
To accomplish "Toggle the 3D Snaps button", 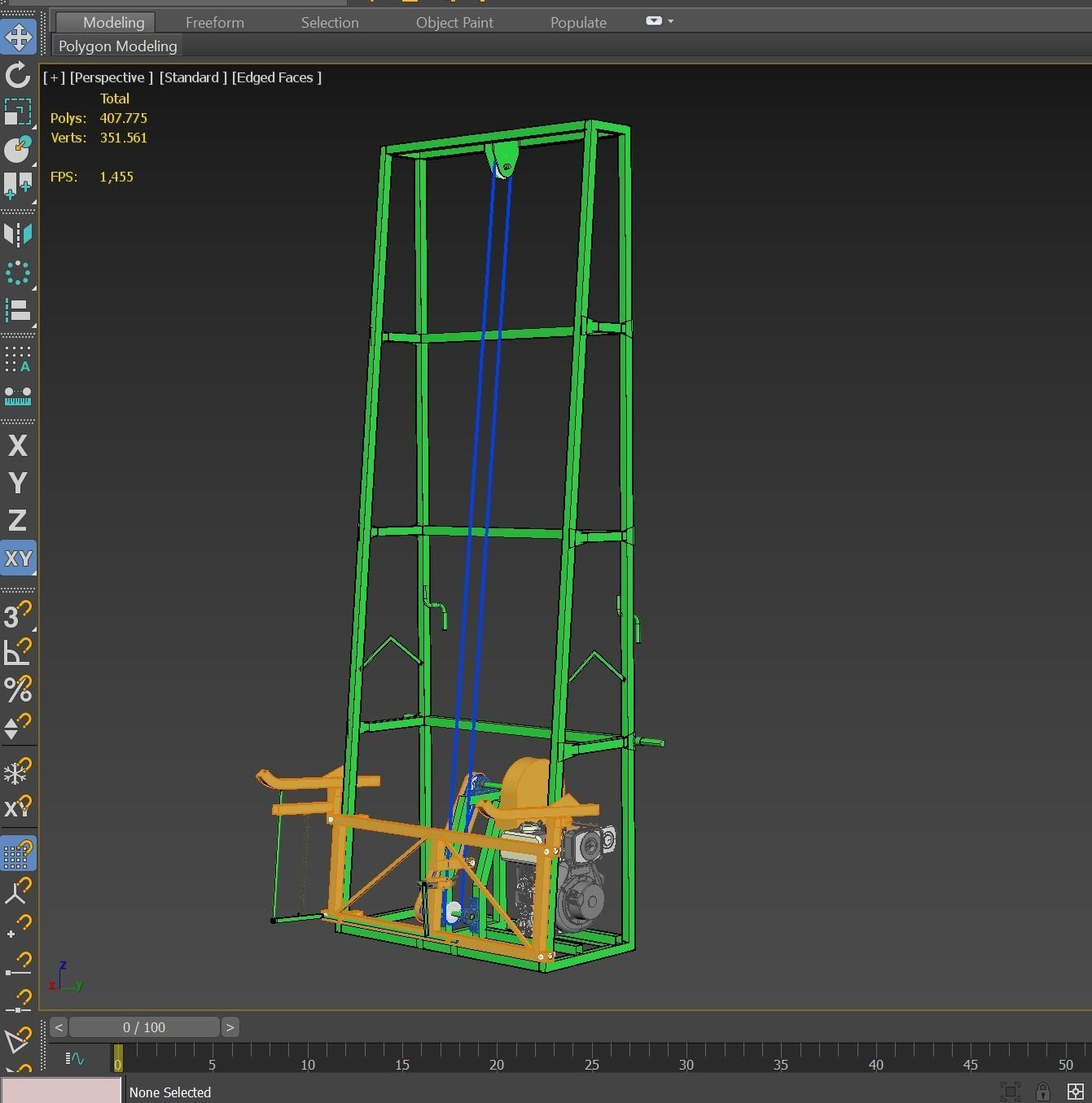I will [x=18, y=615].
